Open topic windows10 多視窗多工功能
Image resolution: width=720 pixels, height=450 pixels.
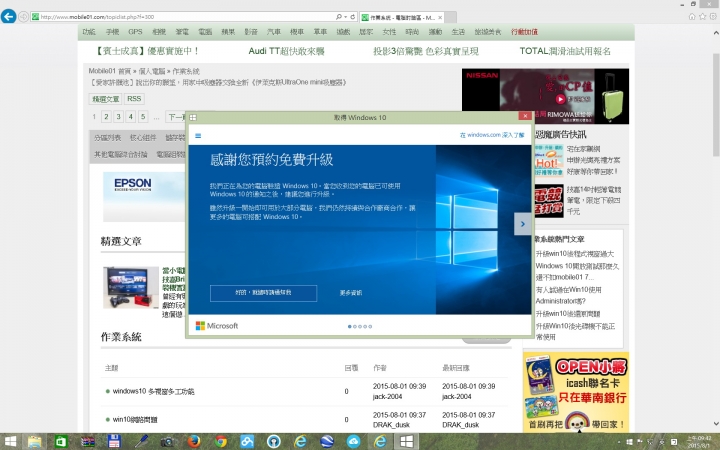pyautogui.click(x=153, y=391)
